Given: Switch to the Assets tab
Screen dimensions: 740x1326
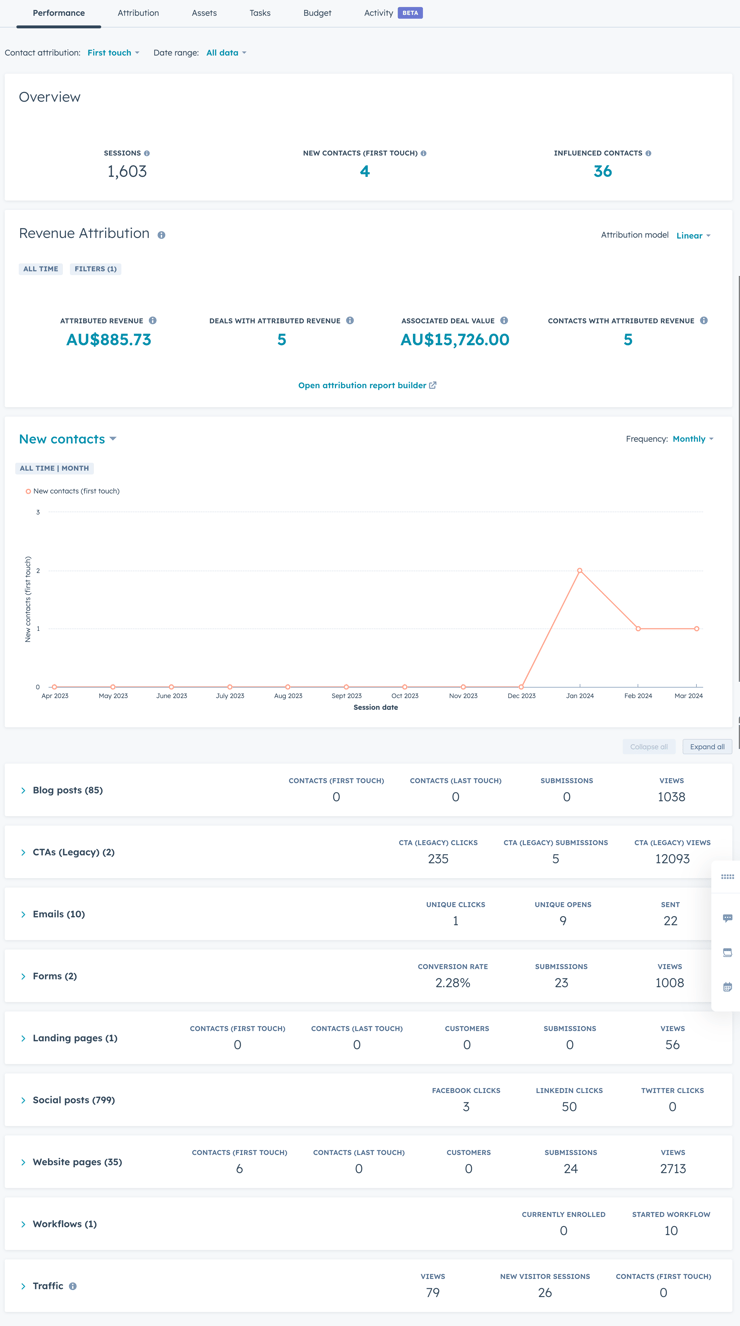Looking at the screenshot, I should 204,13.
